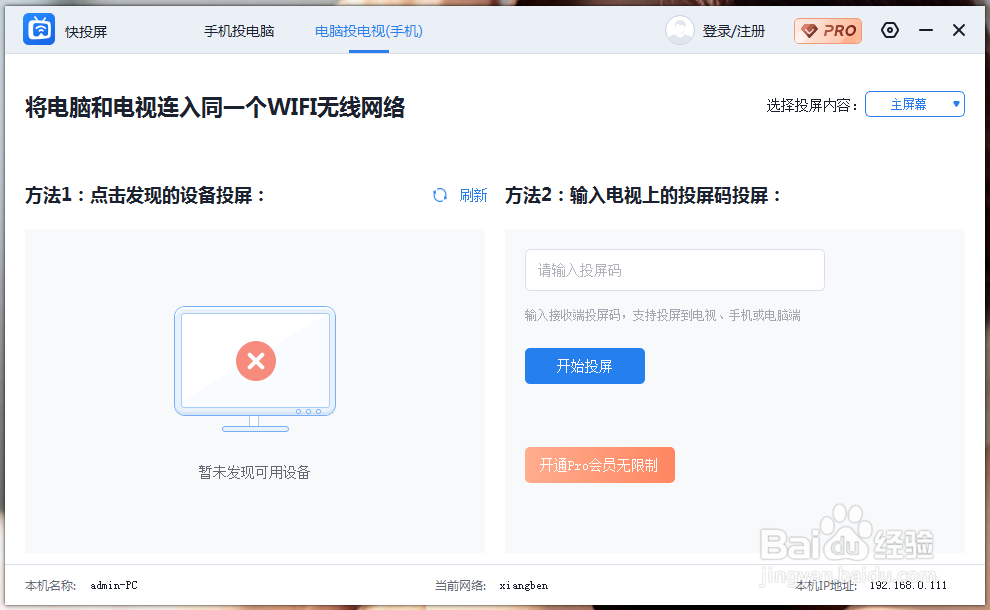
Task: Click the xiangben network name
Action: (x=524, y=585)
